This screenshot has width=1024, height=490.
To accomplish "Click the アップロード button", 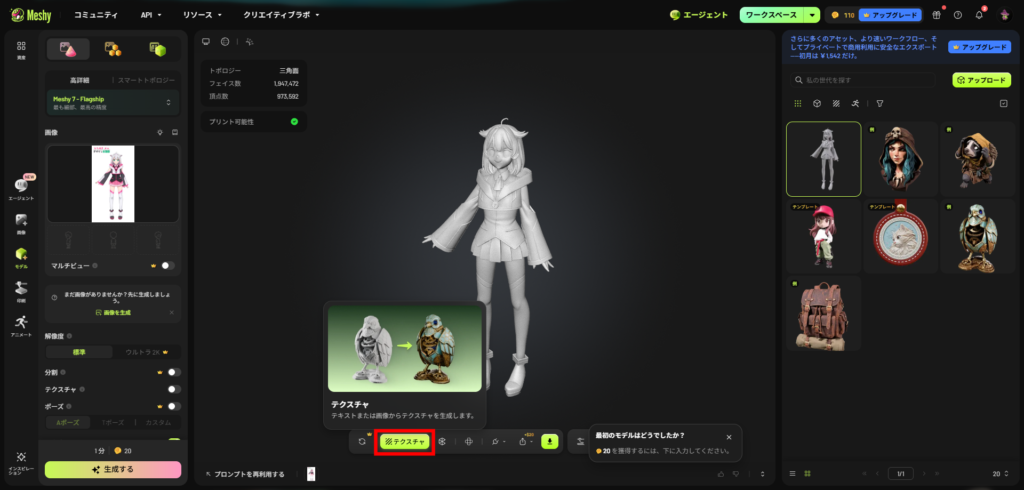I will (x=982, y=80).
